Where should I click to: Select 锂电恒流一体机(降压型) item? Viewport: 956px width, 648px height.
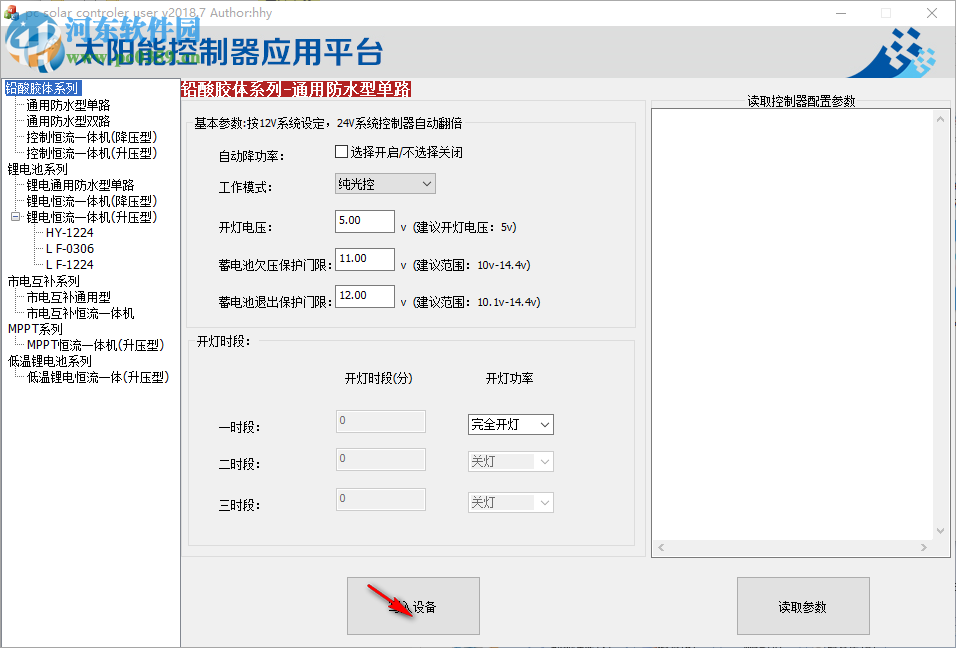(91, 201)
